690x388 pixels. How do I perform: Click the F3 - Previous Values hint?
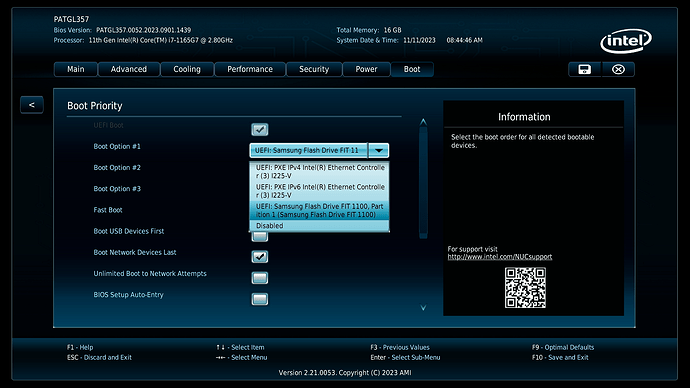tap(400, 347)
